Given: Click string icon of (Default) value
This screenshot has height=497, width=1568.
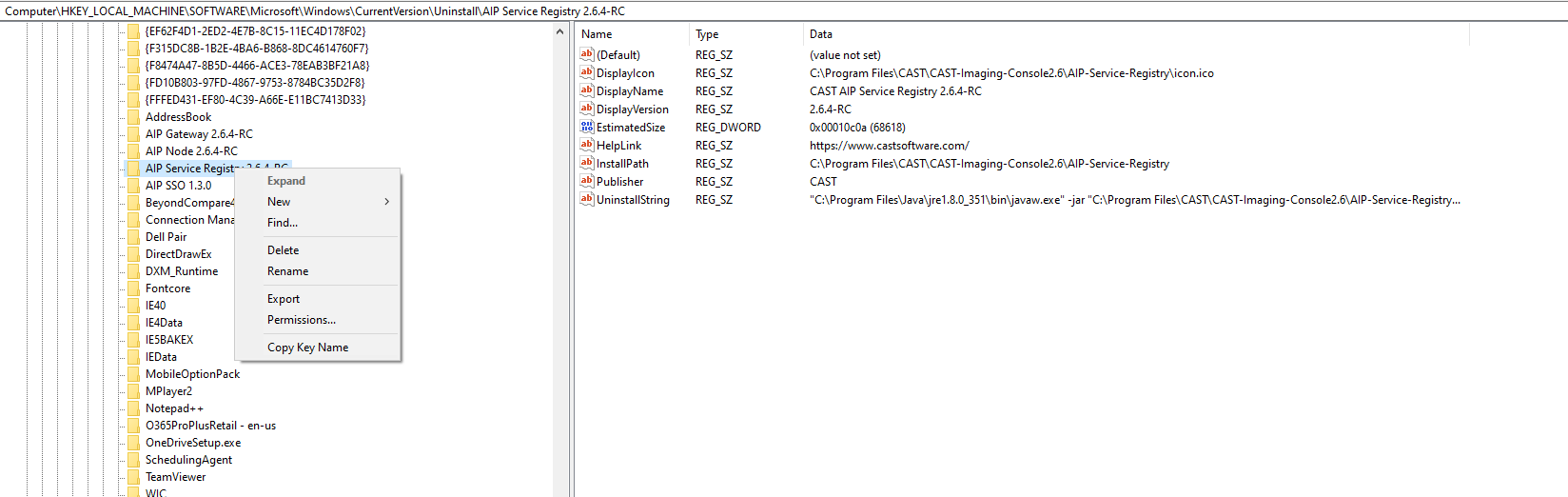Looking at the screenshot, I should [587, 54].
